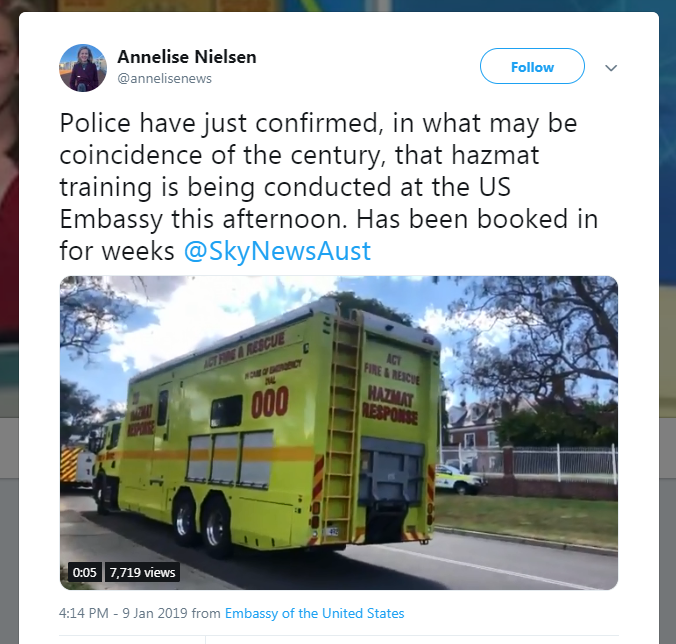Expand the tweet options chevron
This screenshot has width=676, height=644.
tap(611, 68)
